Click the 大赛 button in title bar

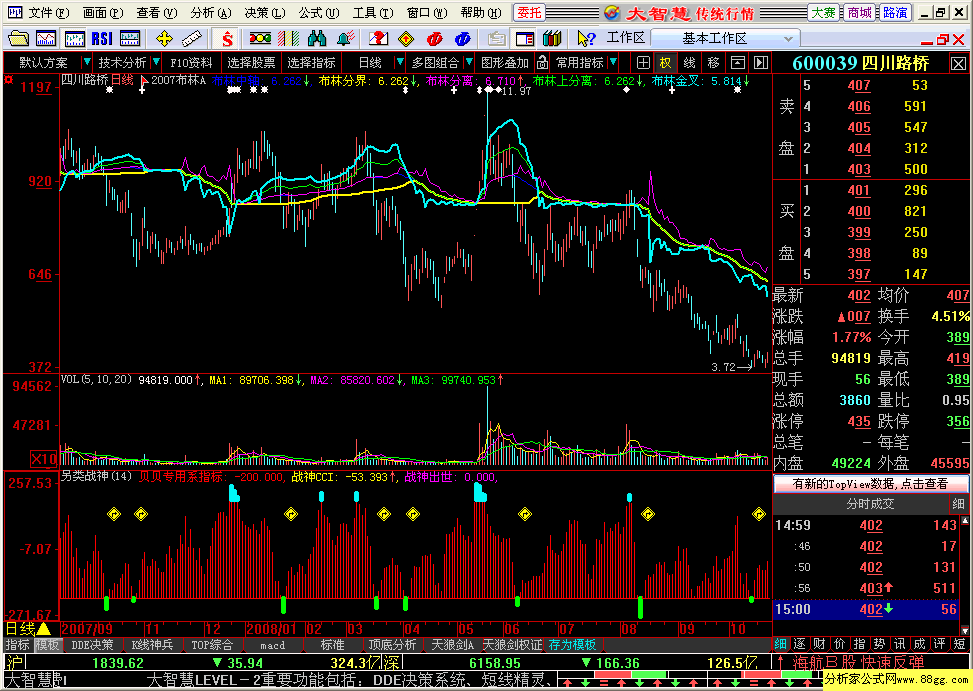point(824,12)
